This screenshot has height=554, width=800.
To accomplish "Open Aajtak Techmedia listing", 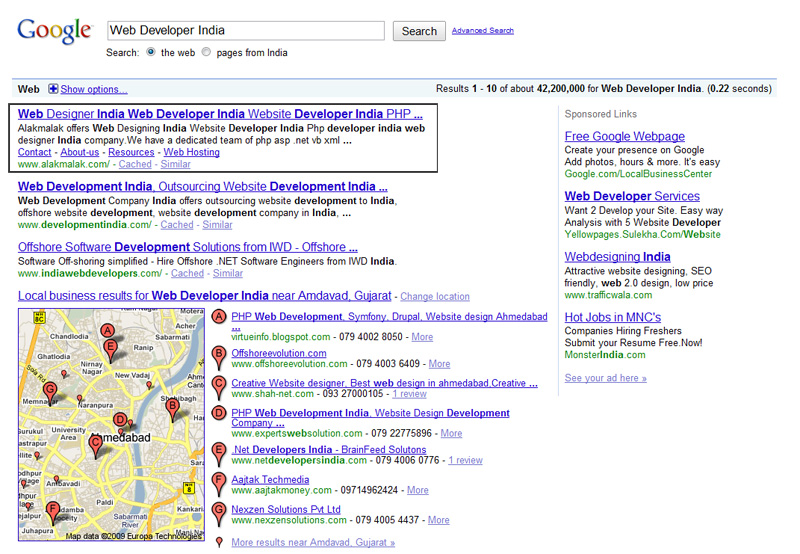I will pos(270,480).
